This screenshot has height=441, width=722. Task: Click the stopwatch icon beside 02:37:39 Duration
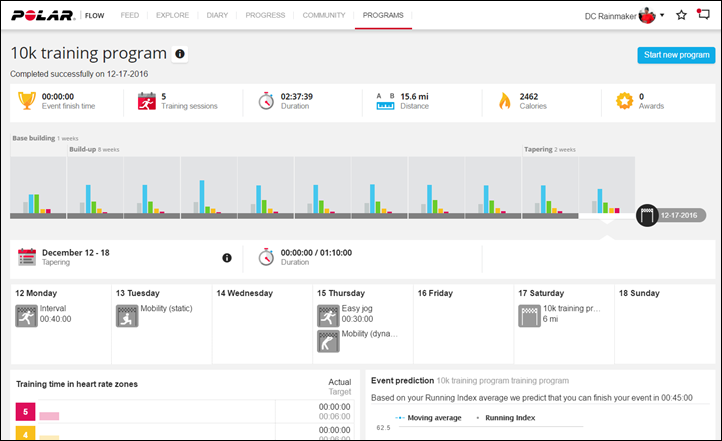tap(266, 101)
